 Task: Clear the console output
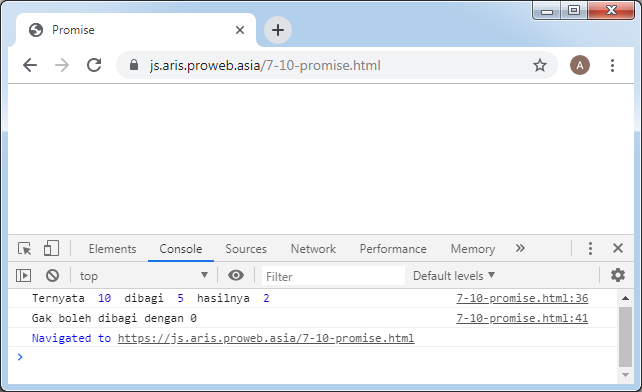click(52, 275)
